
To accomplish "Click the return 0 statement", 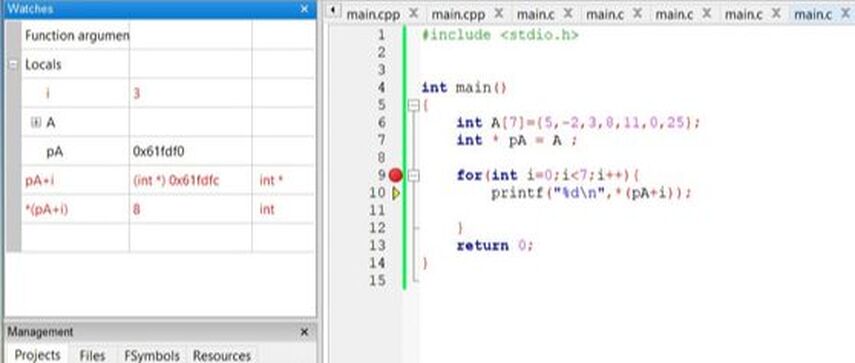I will point(494,246).
